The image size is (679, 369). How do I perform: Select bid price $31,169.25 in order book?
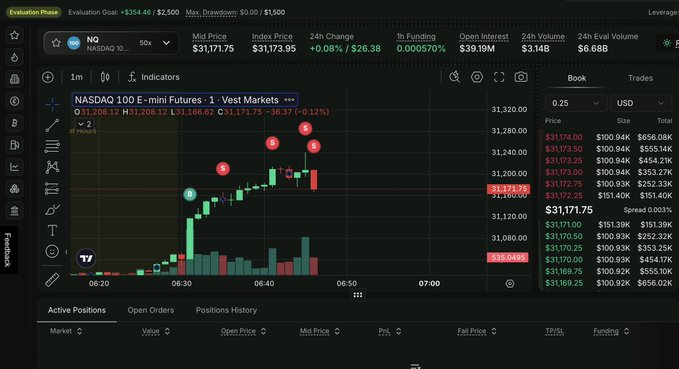pos(563,283)
